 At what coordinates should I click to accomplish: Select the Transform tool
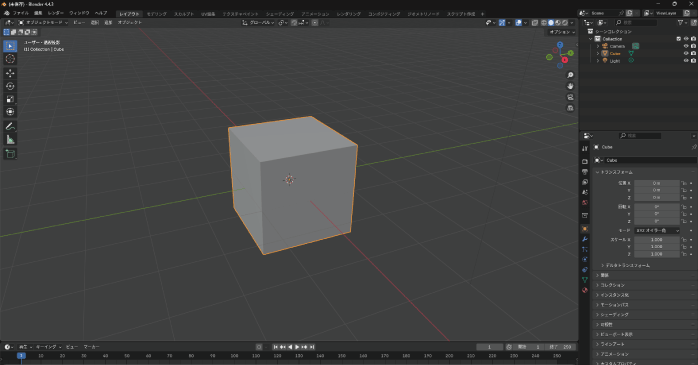(x=10, y=112)
